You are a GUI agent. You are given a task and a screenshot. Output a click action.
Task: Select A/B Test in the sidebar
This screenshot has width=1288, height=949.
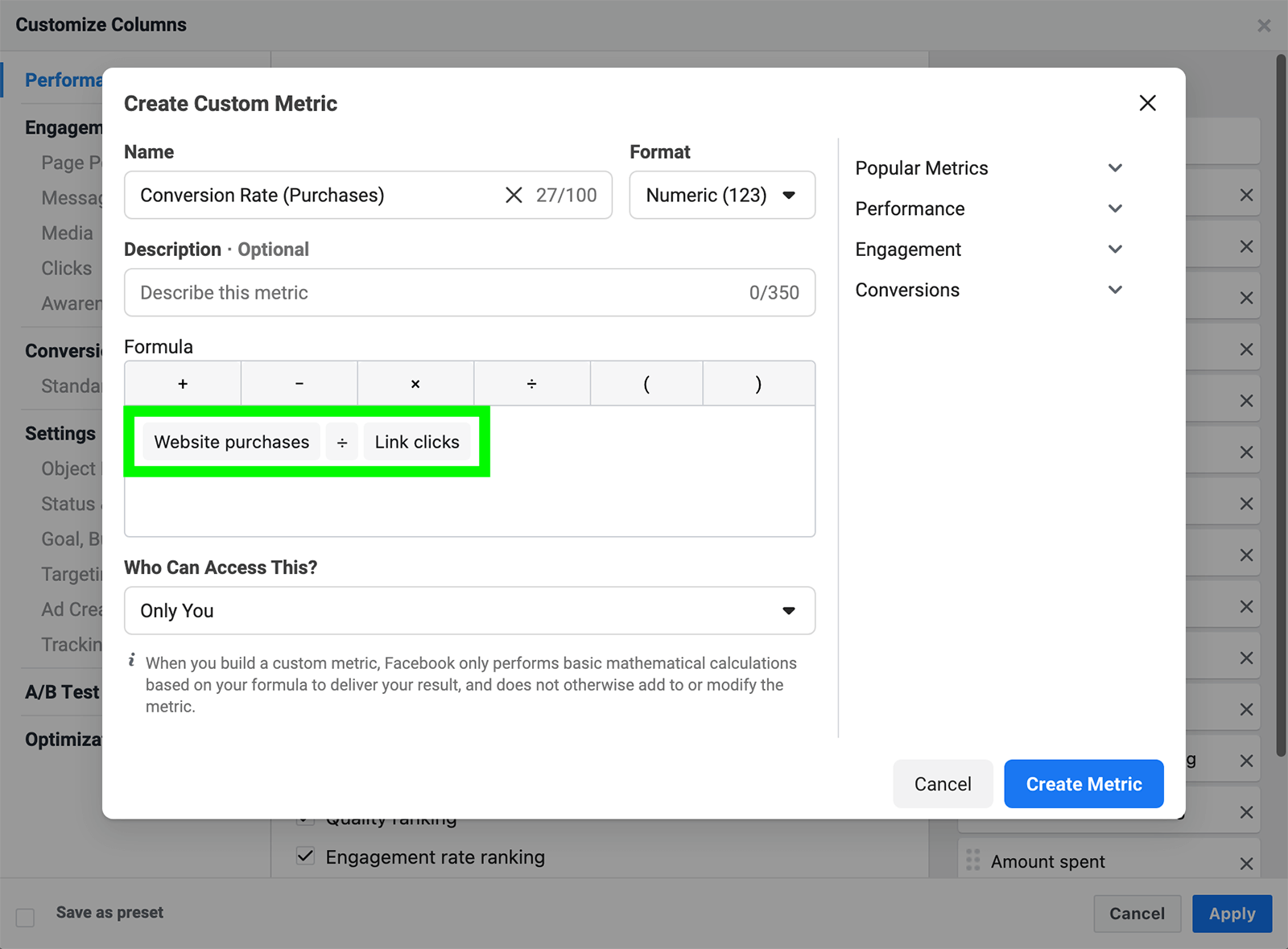click(62, 691)
